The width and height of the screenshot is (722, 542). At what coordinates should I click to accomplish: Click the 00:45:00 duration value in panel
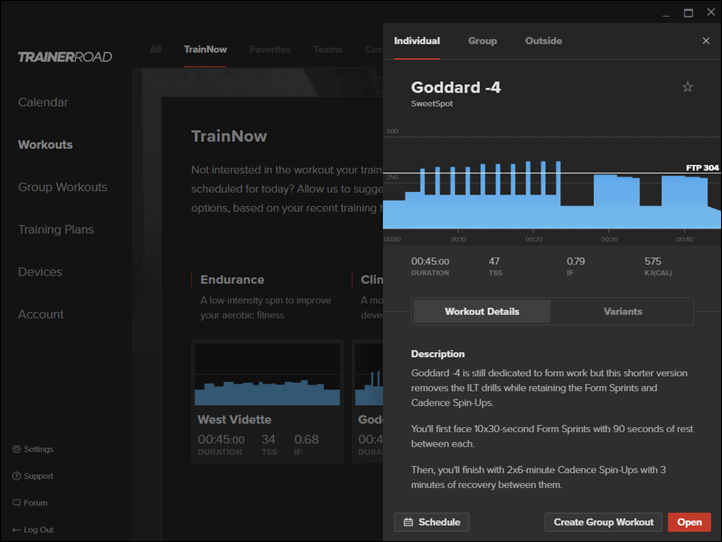click(430, 261)
